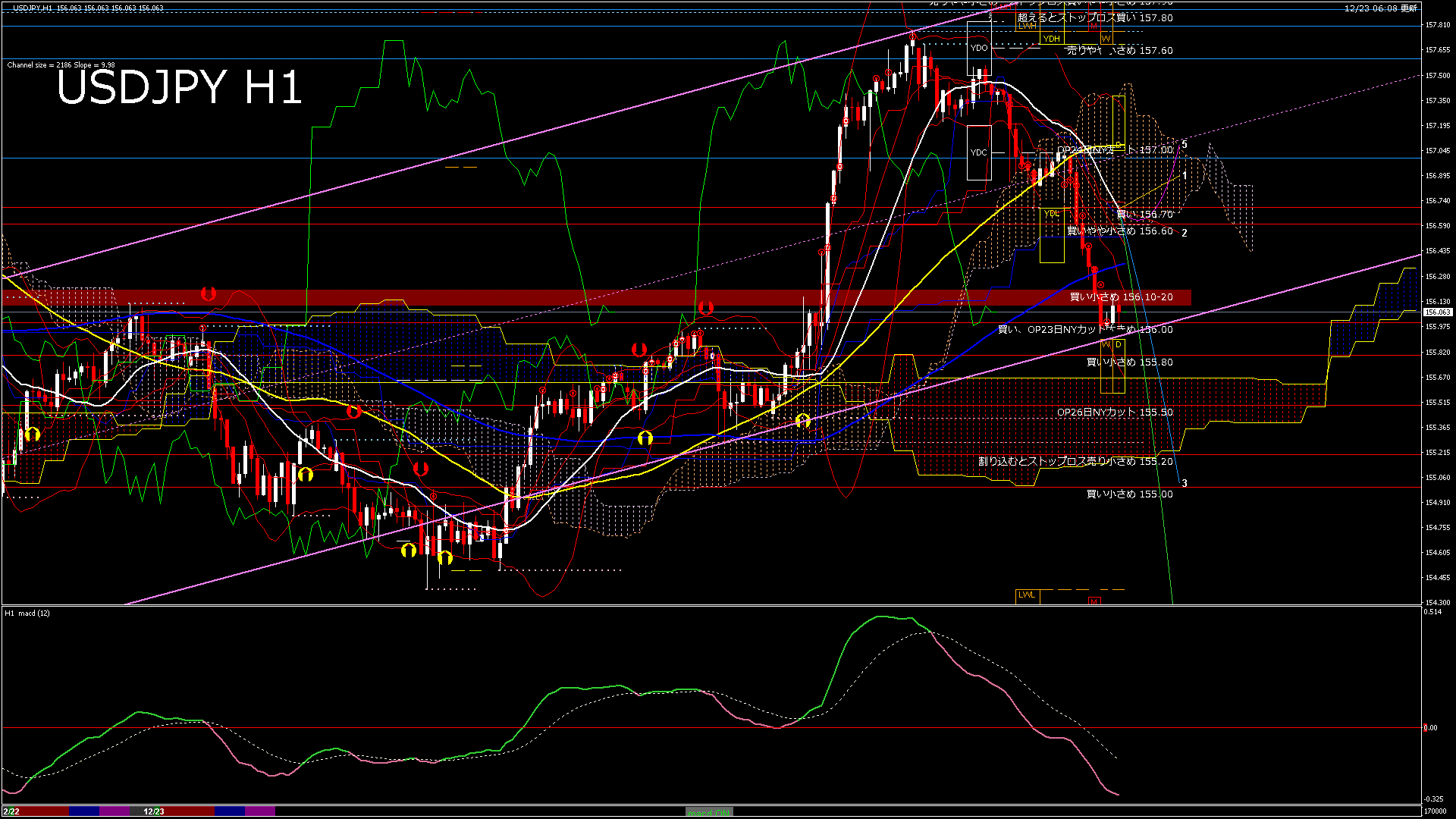Click the YDO level marker box
1456x819 pixels.
(979, 48)
